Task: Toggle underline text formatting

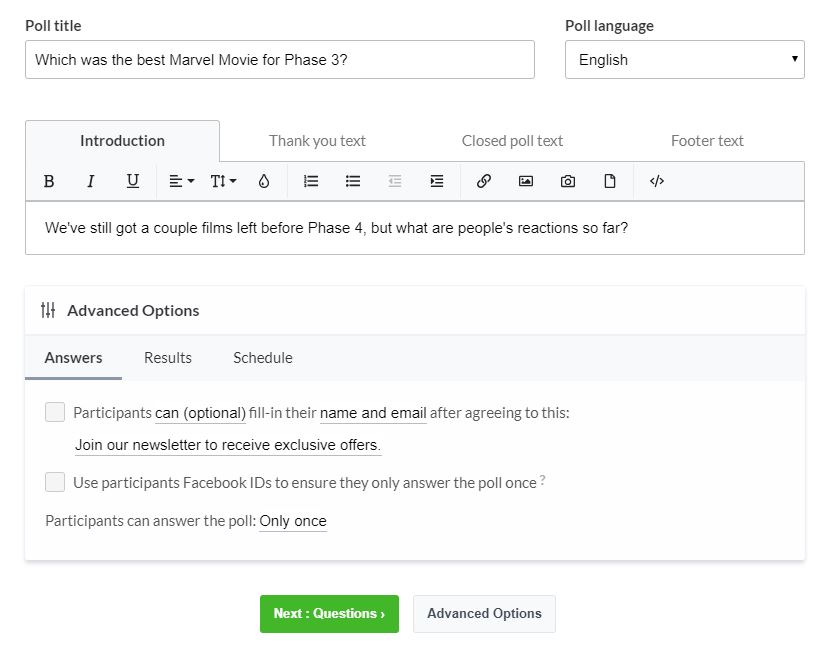Action: click(x=132, y=181)
